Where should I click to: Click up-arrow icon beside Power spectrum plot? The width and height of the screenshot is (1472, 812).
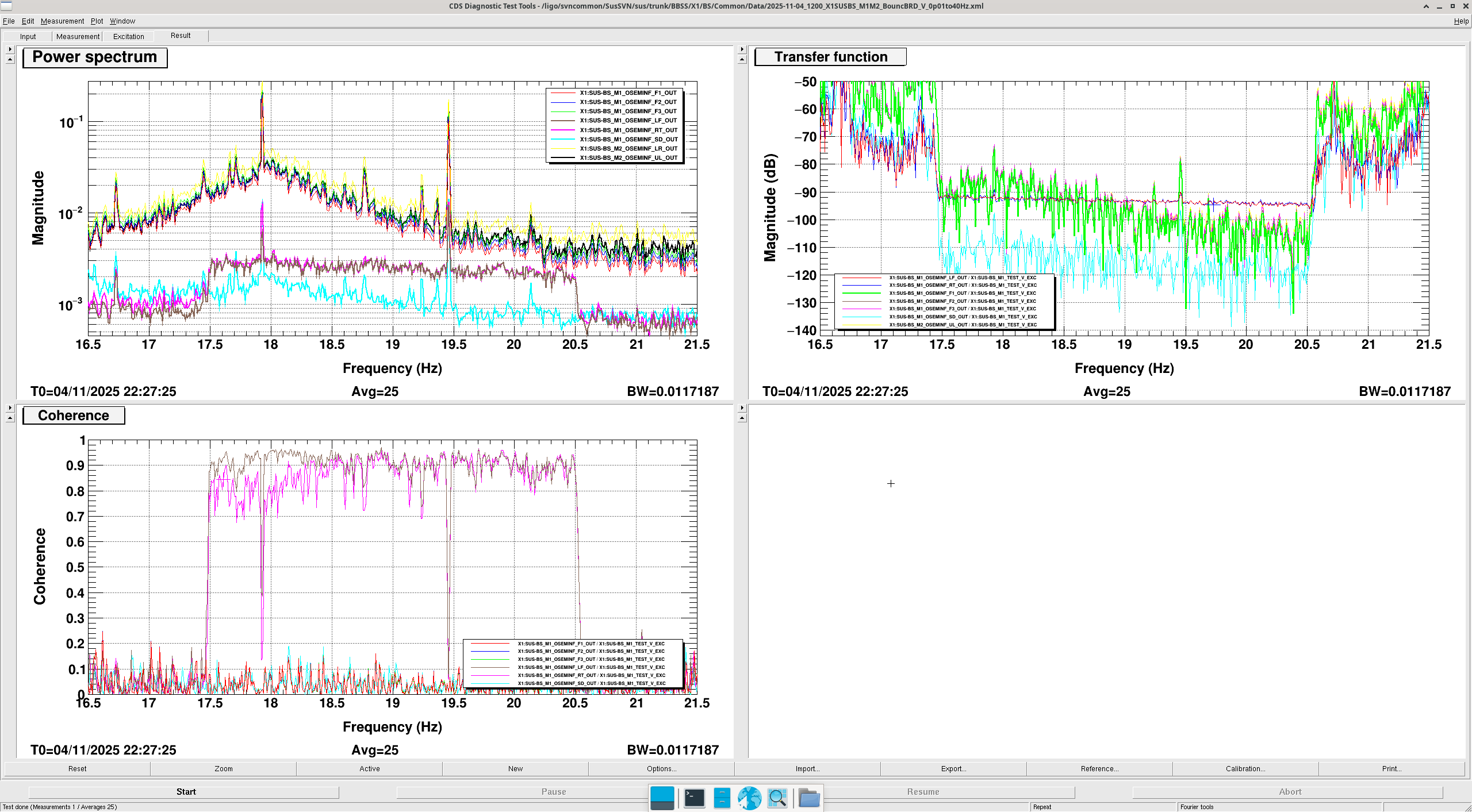10,59
